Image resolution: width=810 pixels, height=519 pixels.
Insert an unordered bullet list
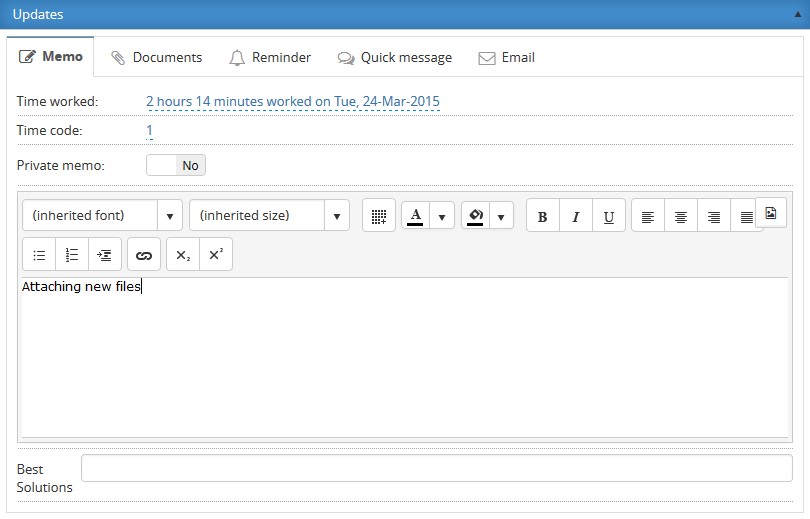(39, 255)
